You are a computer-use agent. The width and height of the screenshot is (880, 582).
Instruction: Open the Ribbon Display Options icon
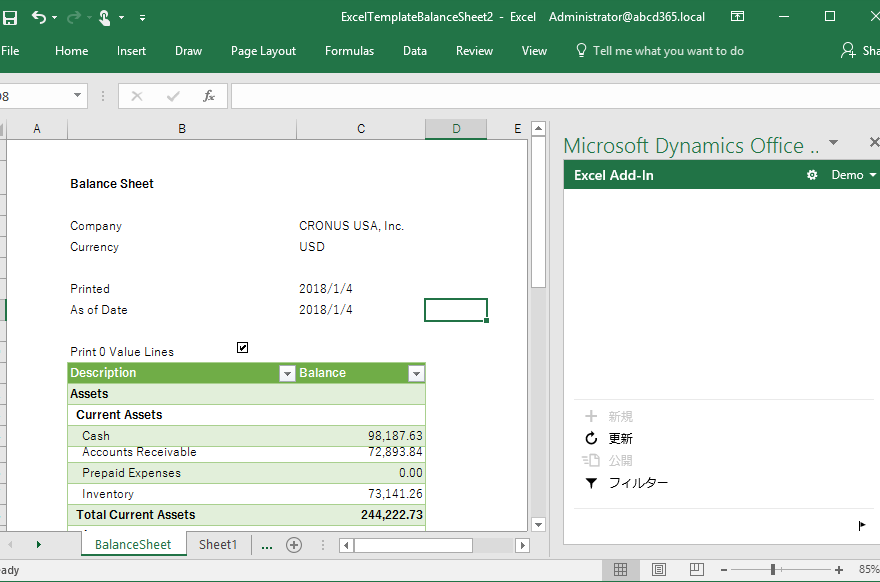pos(737,16)
